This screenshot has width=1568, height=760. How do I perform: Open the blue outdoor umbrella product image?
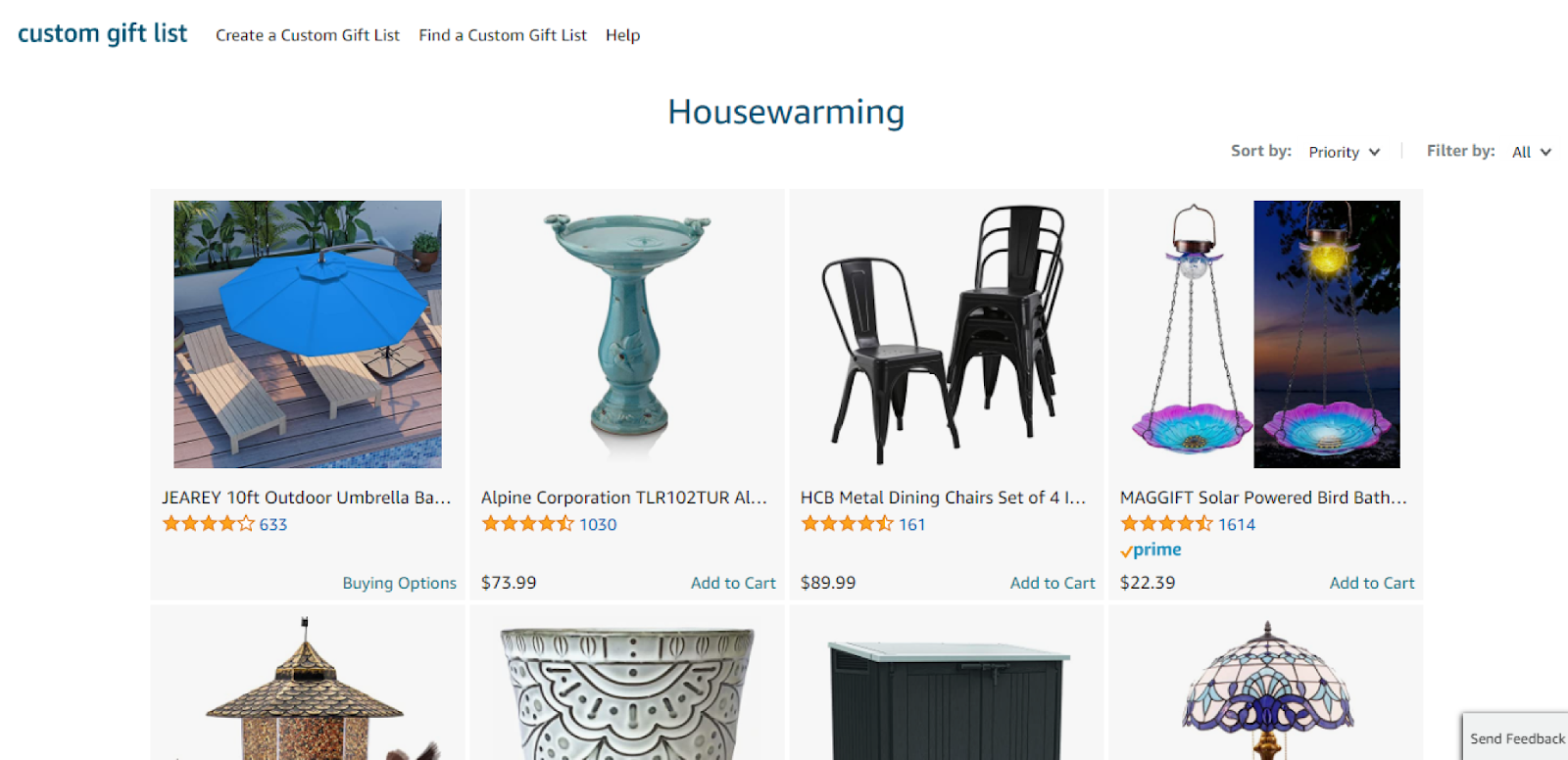308,334
